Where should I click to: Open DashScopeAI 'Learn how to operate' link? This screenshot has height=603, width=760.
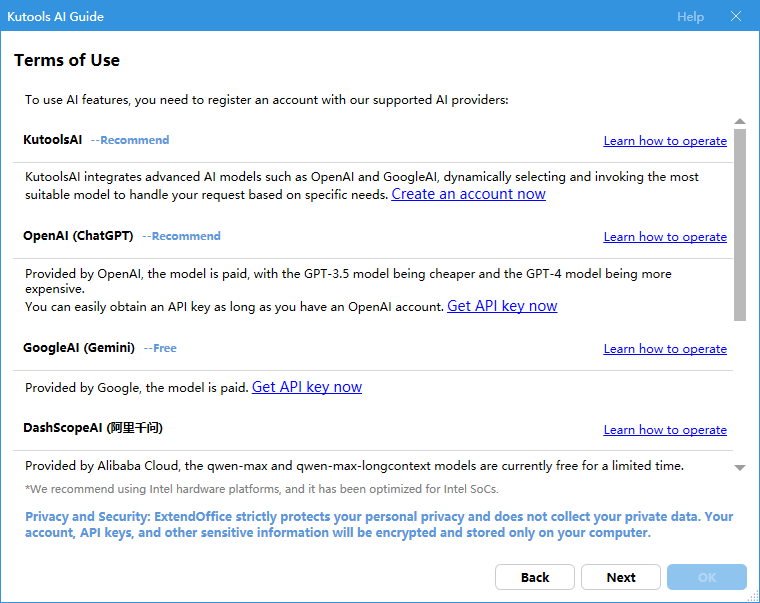(665, 430)
